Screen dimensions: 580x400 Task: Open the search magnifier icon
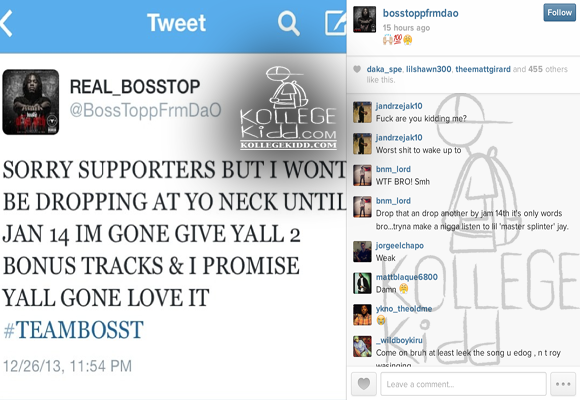(x=288, y=24)
